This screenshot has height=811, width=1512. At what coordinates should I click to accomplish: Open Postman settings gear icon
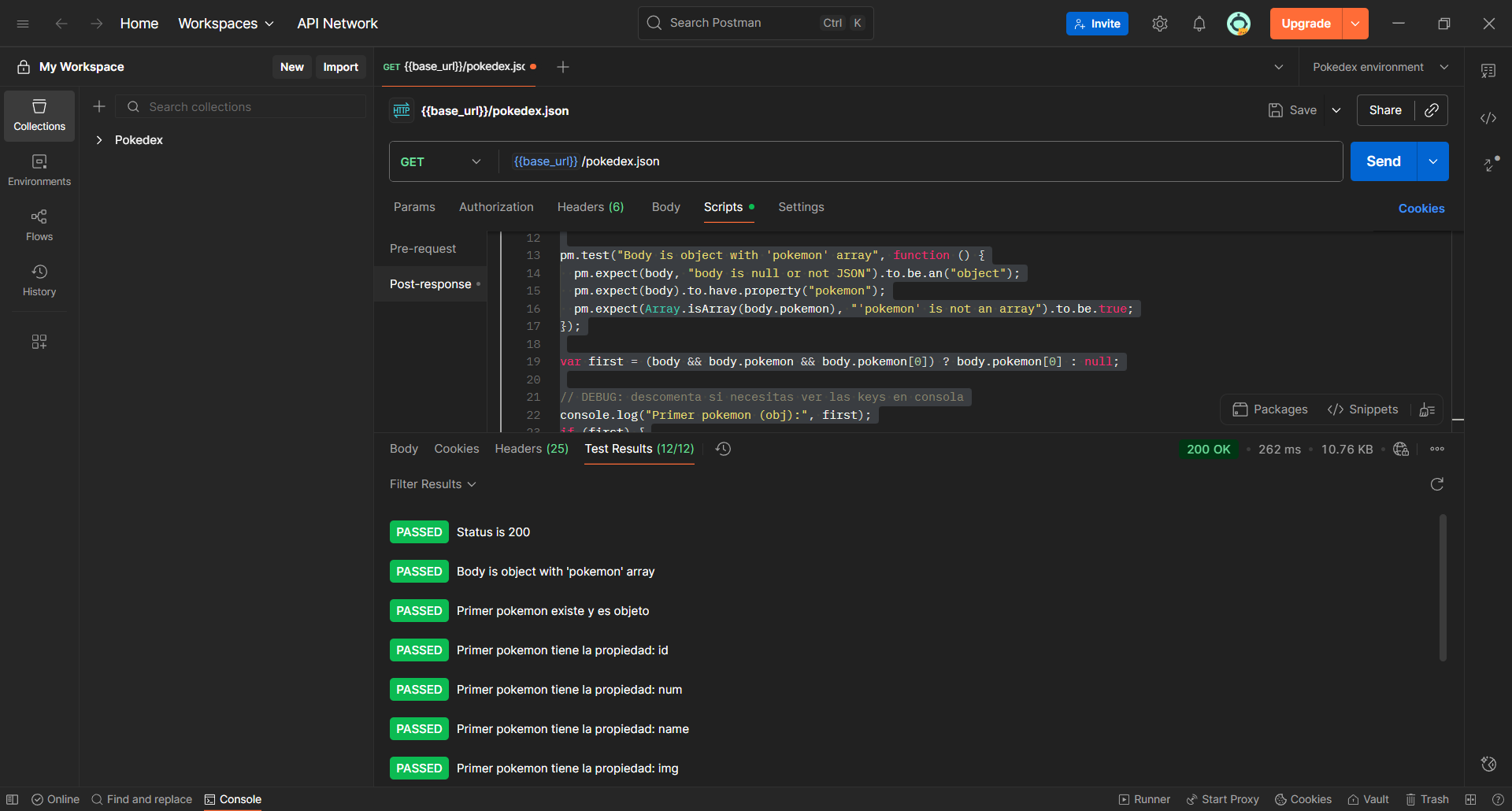click(1159, 24)
